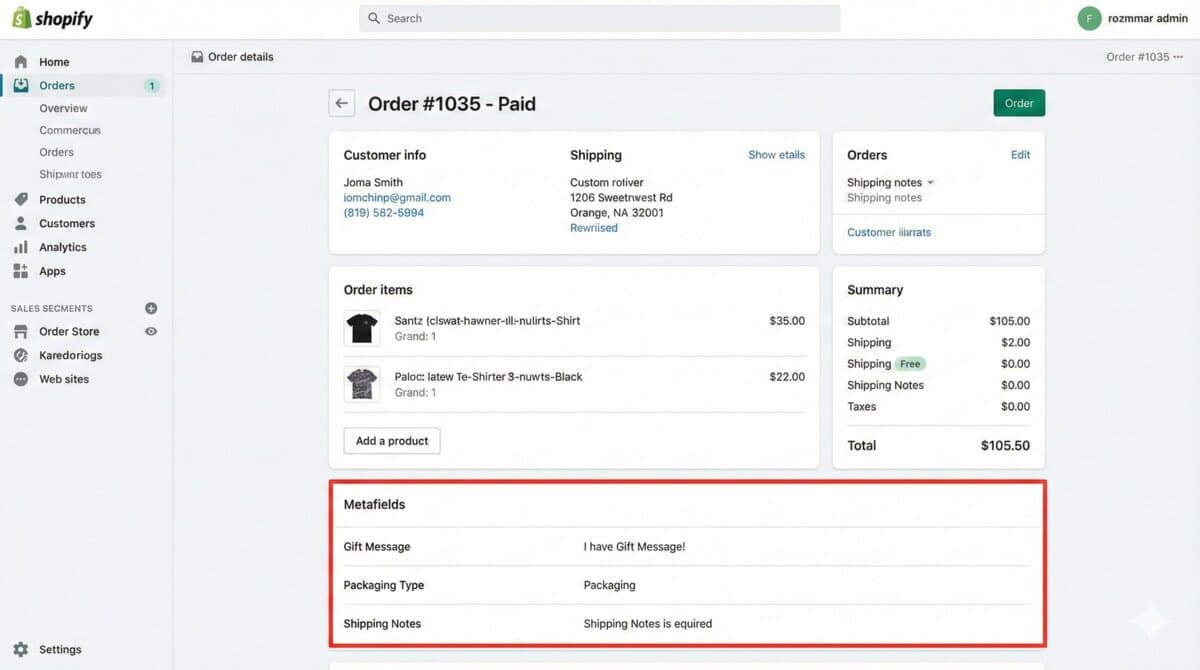Click Add a product button
This screenshot has height=670, width=1200.
pos(391,440)
